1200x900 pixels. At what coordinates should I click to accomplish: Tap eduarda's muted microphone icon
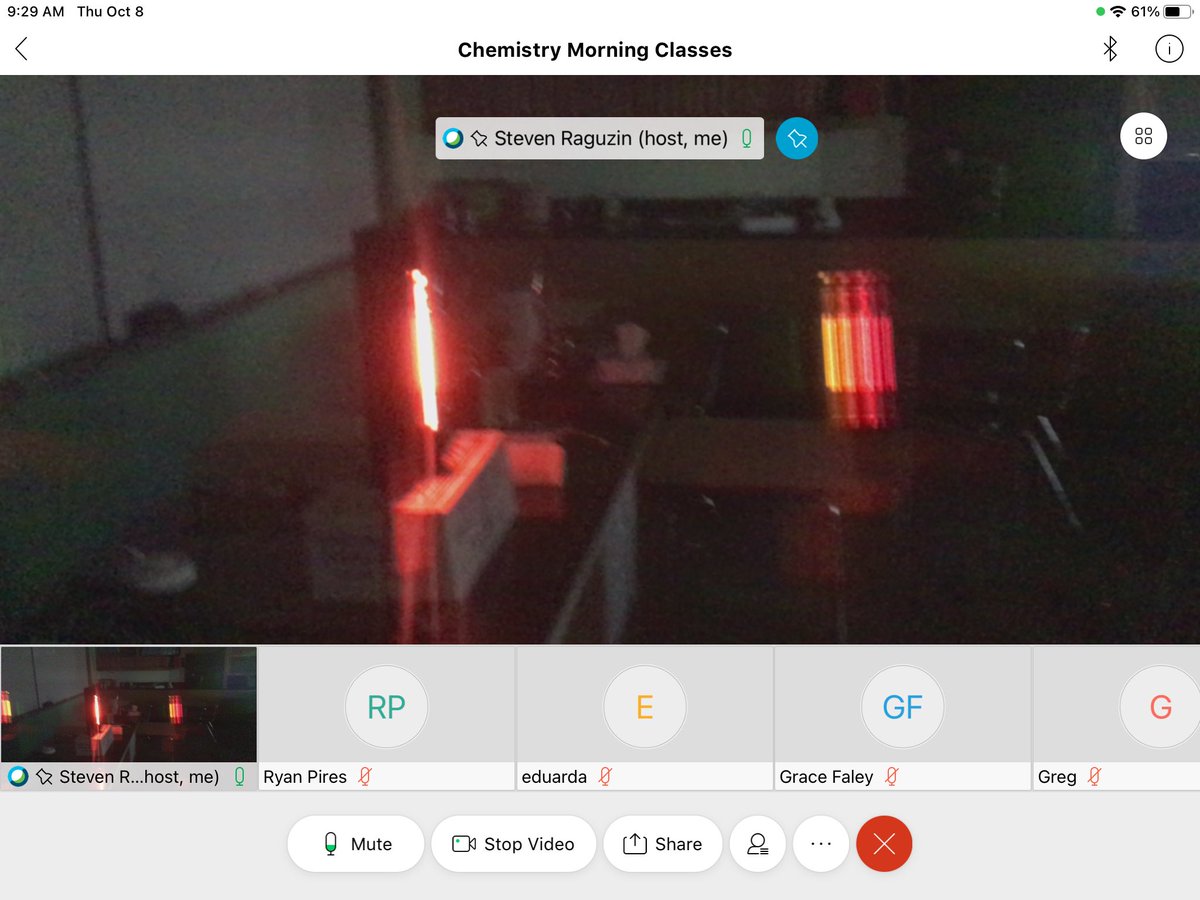606,776
